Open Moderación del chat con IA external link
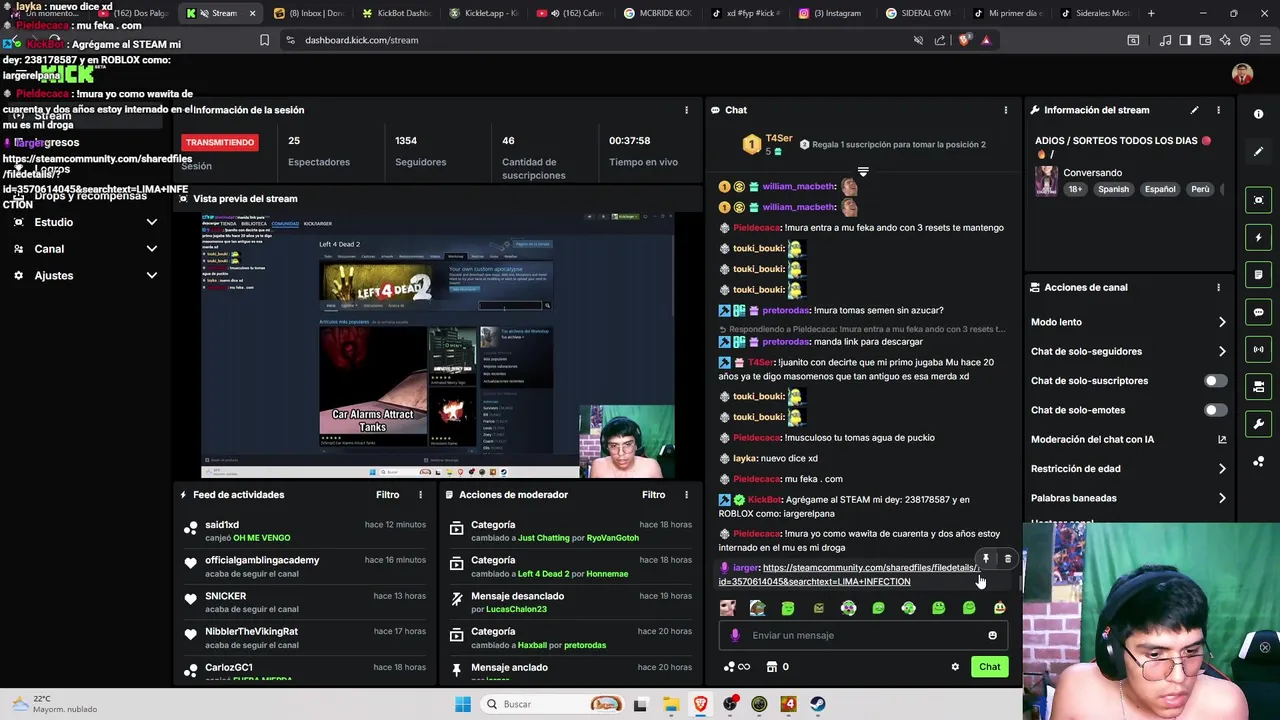 1222,439
